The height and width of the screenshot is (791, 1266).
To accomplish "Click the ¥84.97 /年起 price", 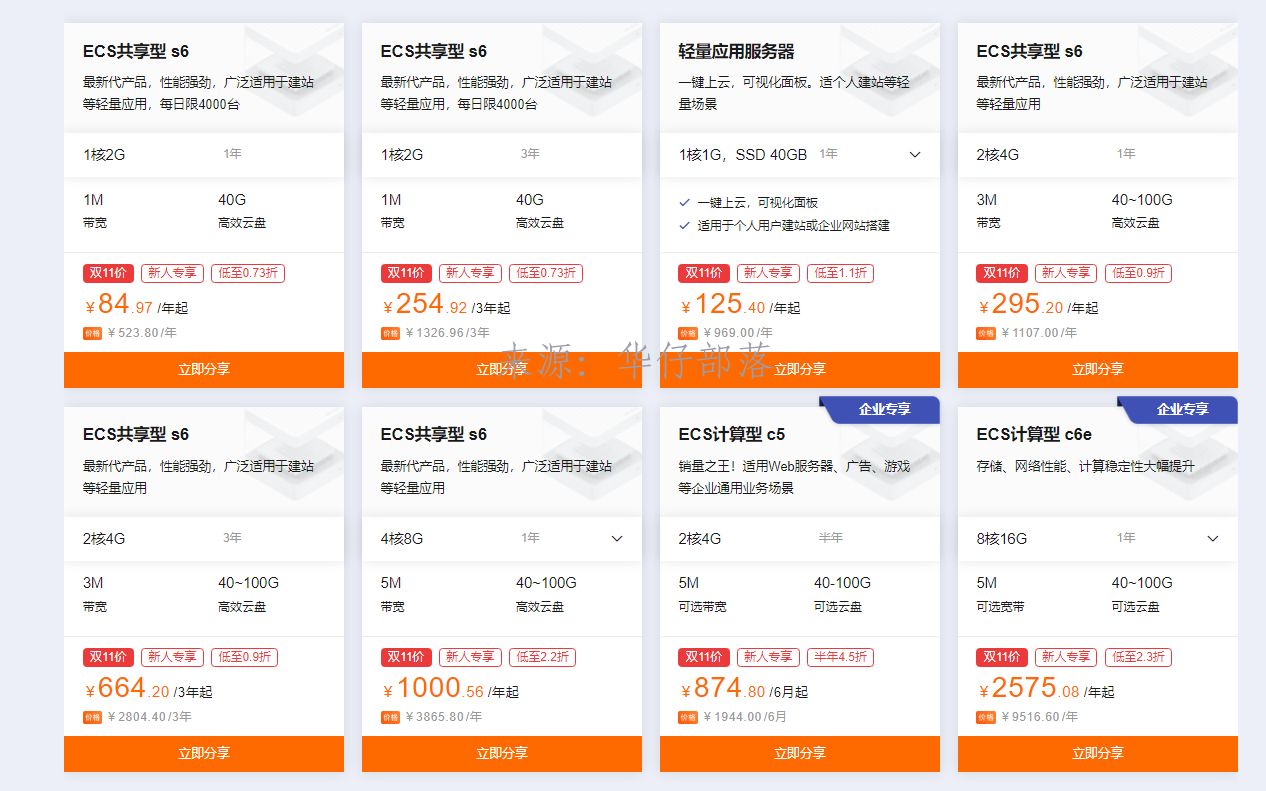I will (x=134, y=304).
